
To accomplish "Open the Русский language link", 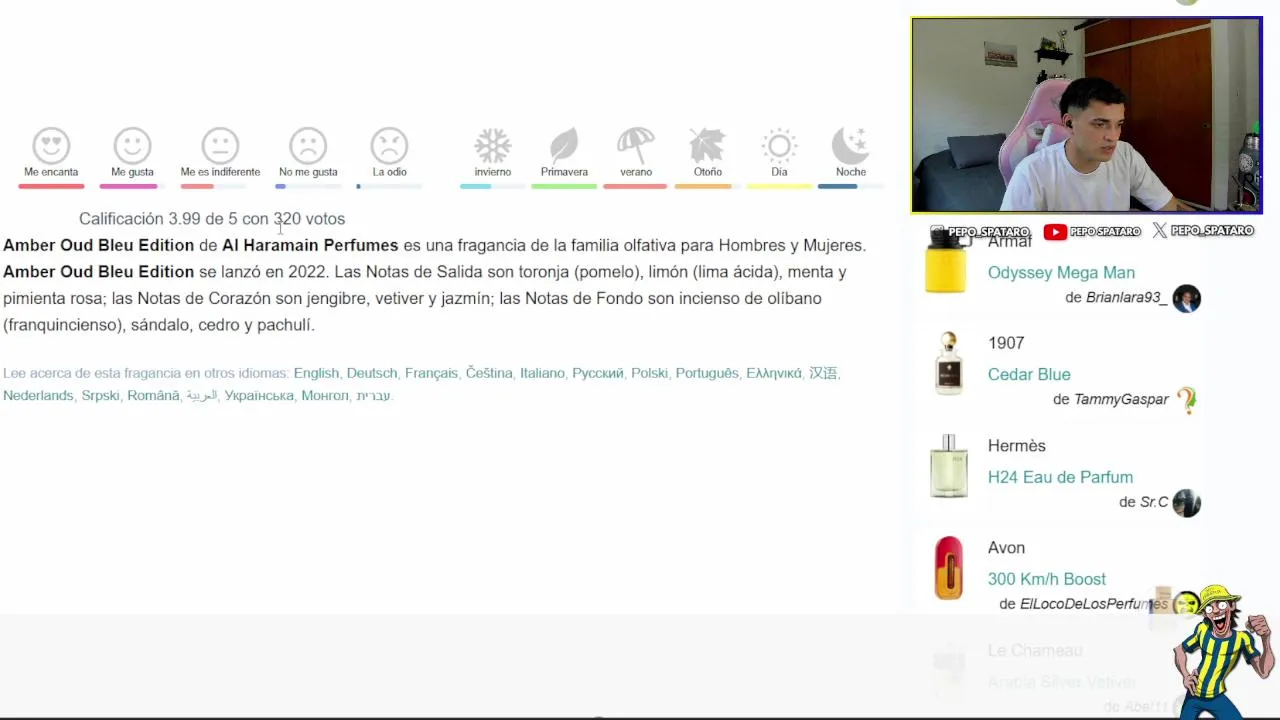I will tap(598, 373).
